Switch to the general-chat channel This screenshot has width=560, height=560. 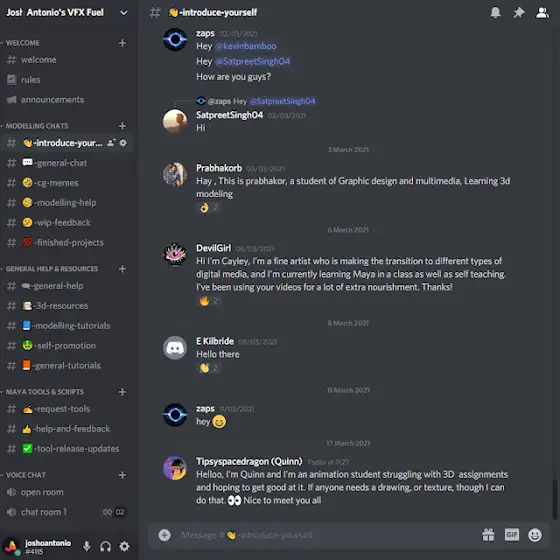67,163
